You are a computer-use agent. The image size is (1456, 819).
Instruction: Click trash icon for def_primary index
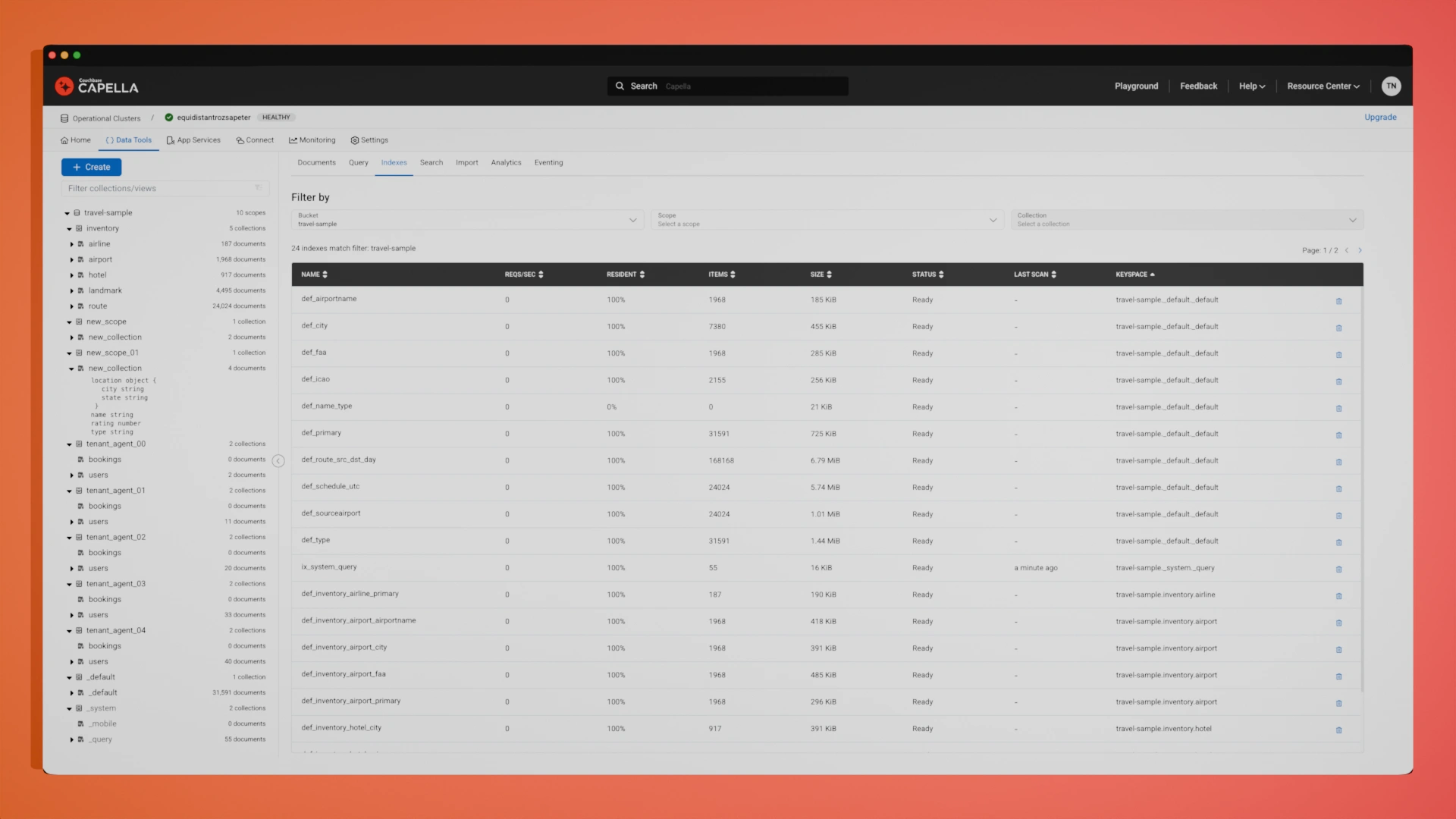click(x=1338, y=435)
